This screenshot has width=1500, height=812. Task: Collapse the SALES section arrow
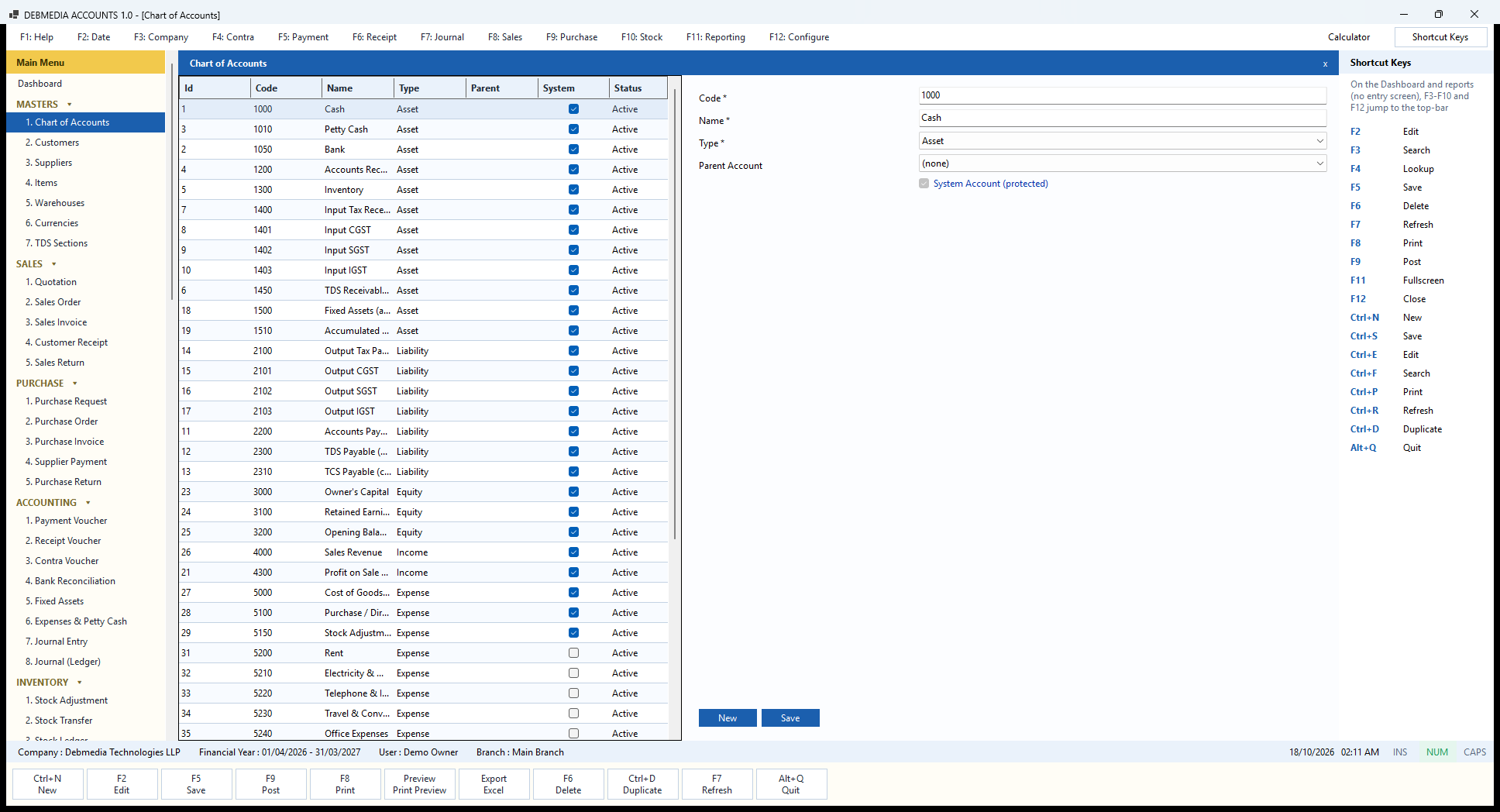click(x=53, y=264)
